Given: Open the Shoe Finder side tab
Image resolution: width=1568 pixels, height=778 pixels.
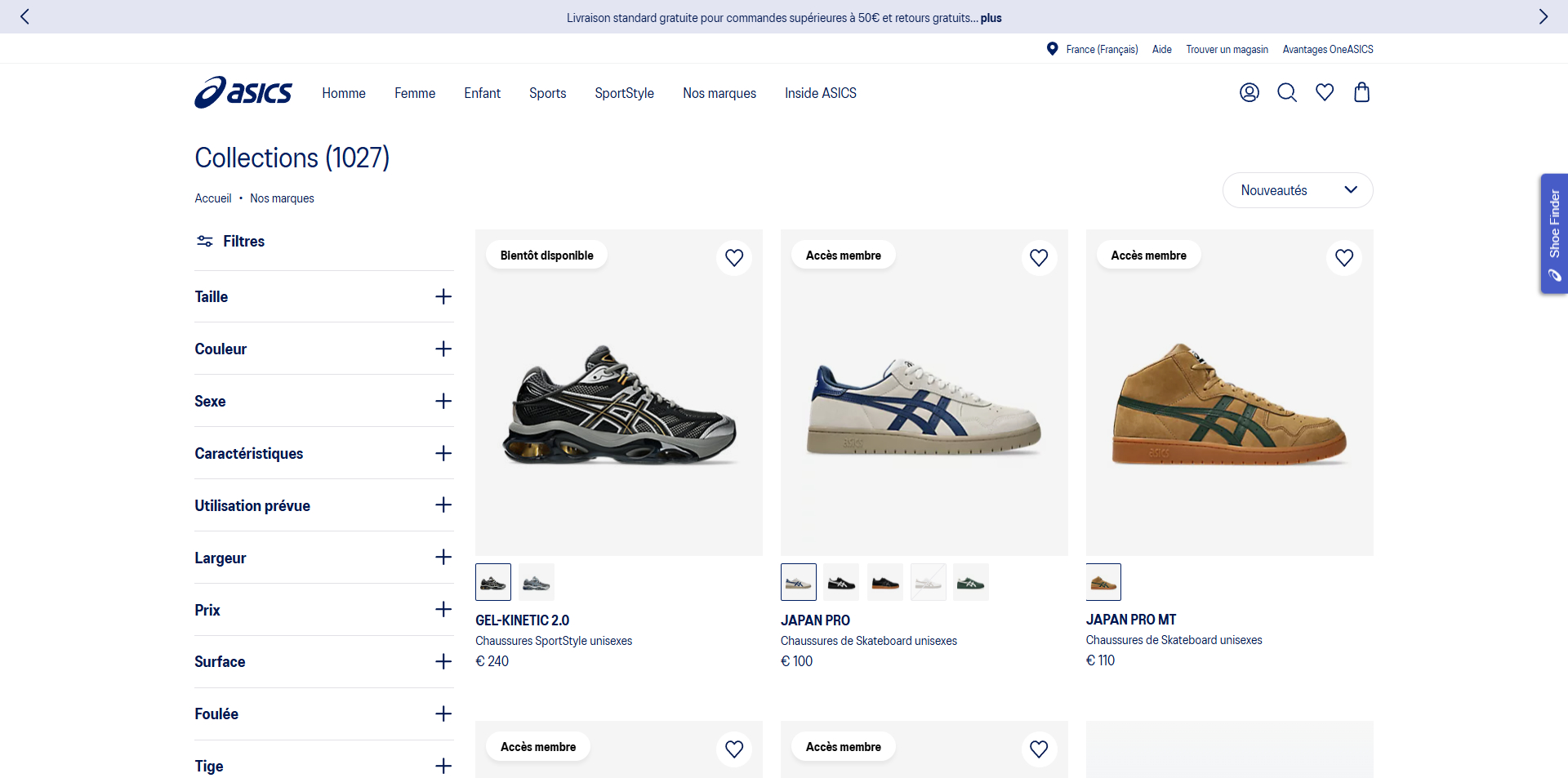Looking at the screenshot, I should coord(1554,233).
